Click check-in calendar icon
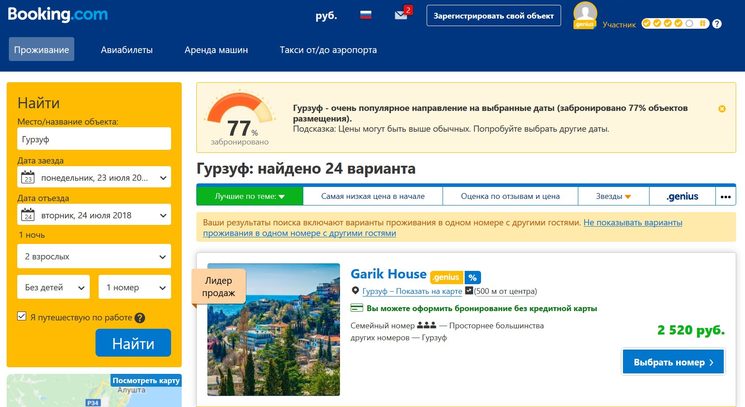This screenshot has height=407, width=745. [x=28, y=178]
